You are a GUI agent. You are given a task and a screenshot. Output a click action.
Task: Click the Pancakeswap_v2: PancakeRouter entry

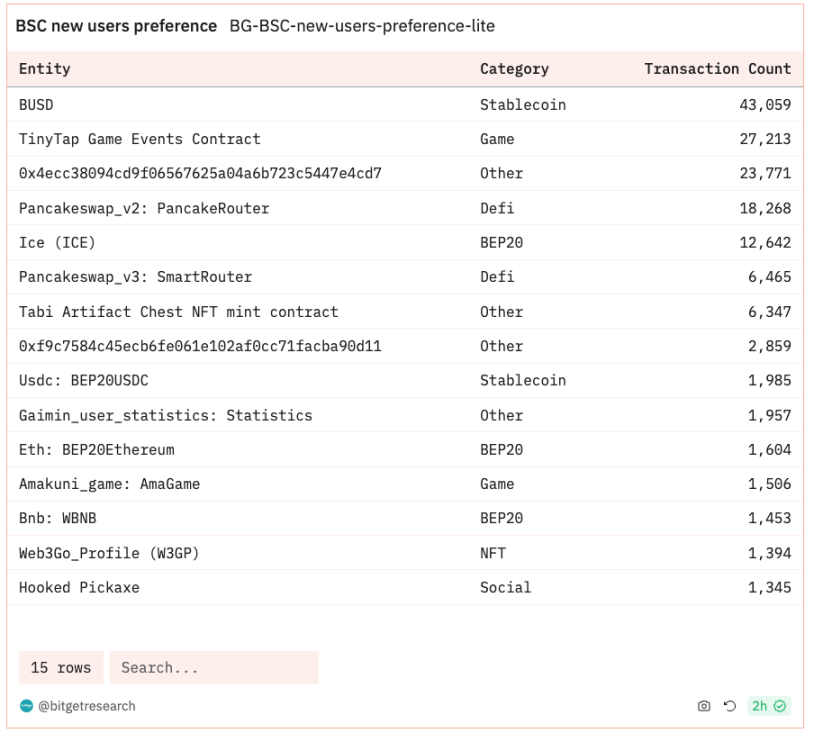[144, 208]
